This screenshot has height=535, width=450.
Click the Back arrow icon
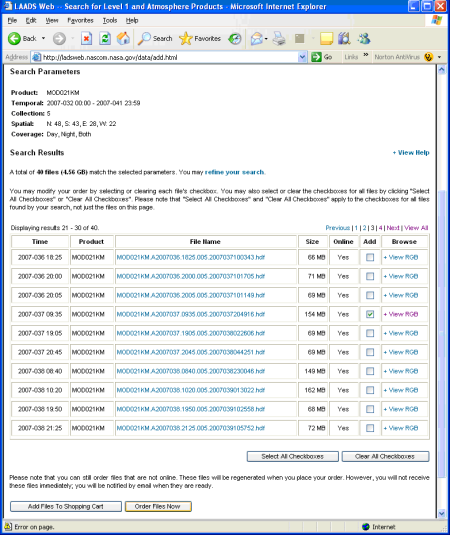tap(14, 39)
